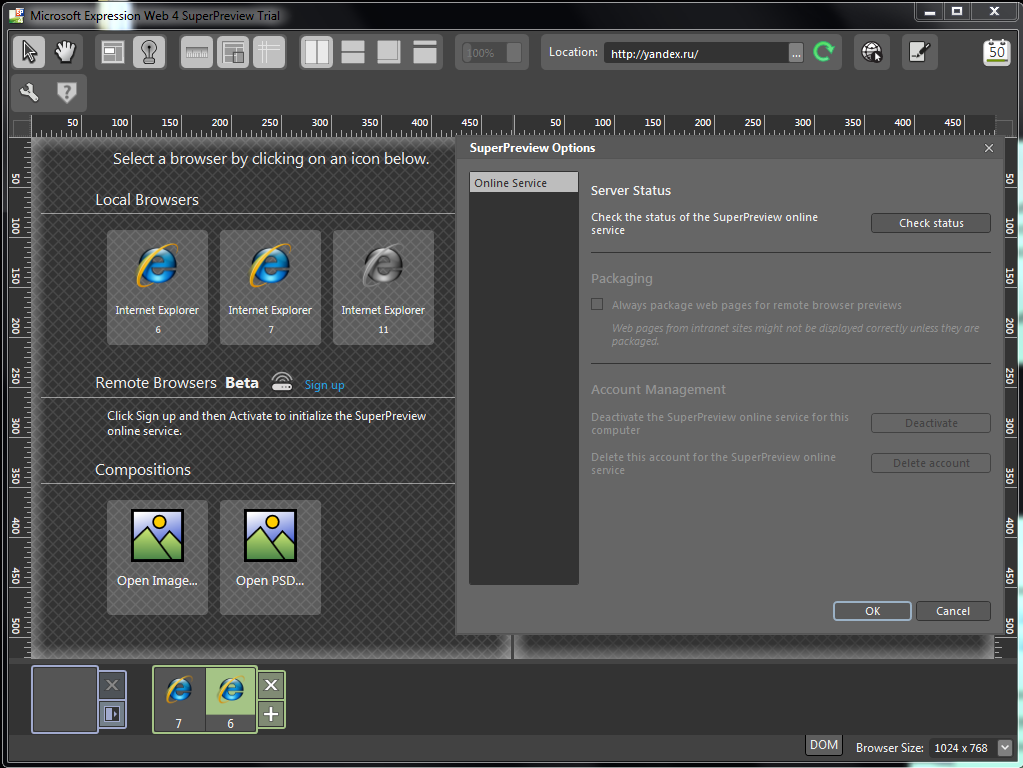
Task: Click the Server Status heading
Action: (631, 191)
